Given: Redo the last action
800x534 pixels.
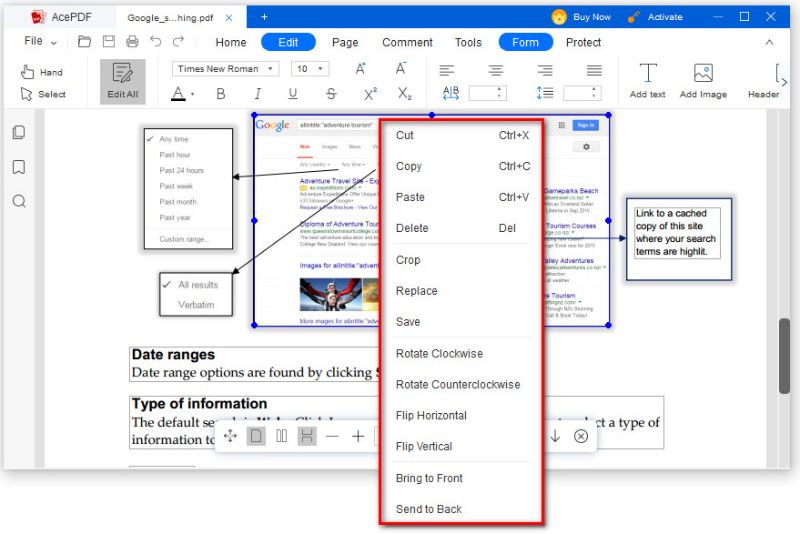Looking at the screenshot, I should (x=178, y=41).
